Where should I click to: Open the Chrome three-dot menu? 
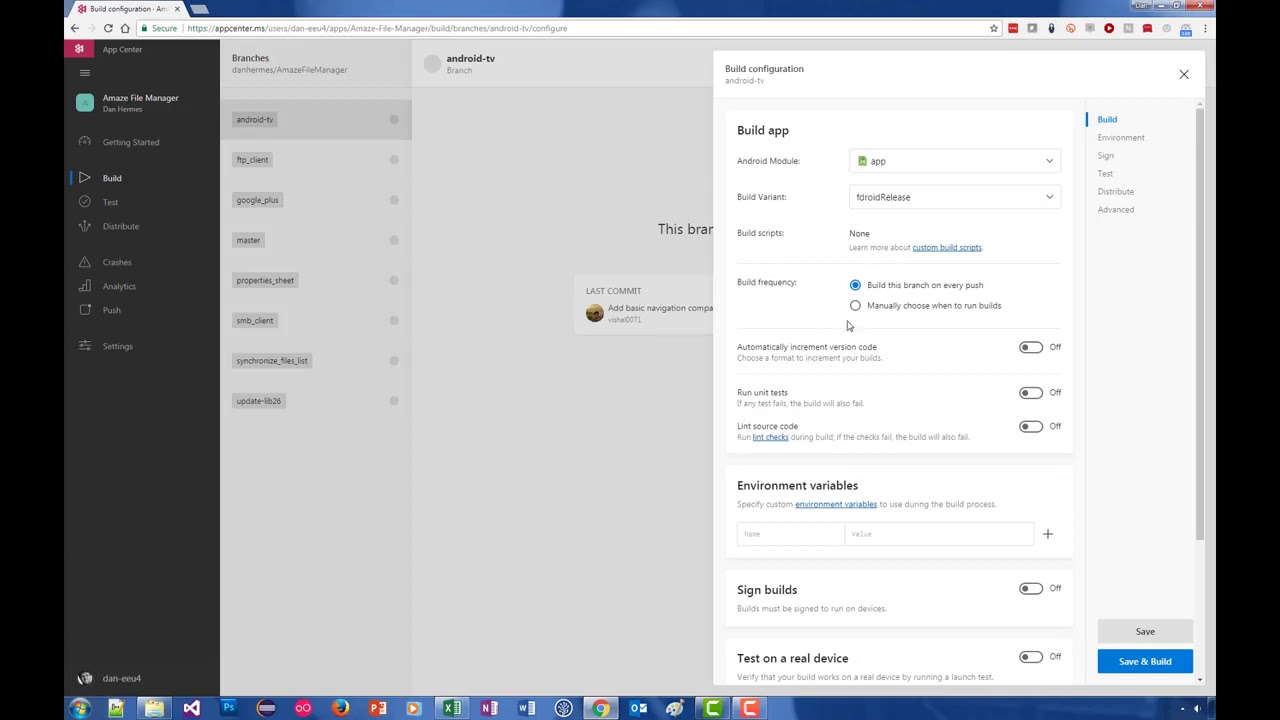point(1205,28)
